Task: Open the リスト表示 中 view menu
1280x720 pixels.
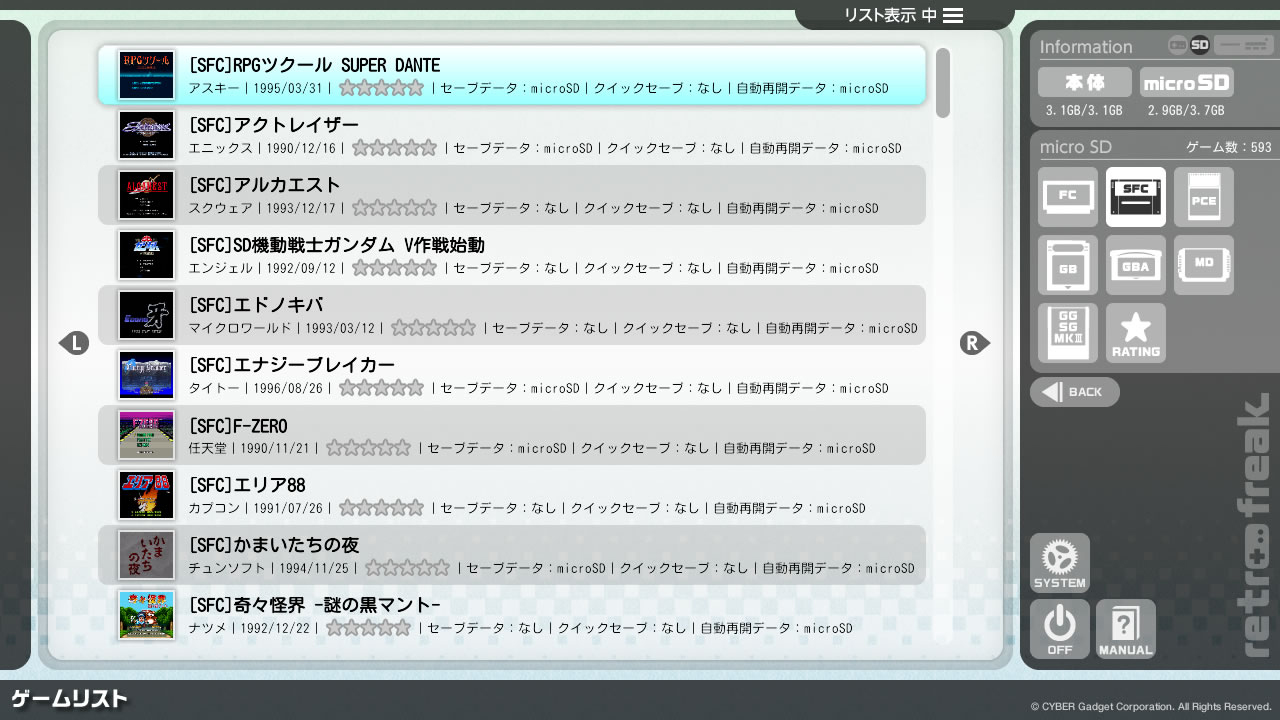Action: (x=904, y=15)
